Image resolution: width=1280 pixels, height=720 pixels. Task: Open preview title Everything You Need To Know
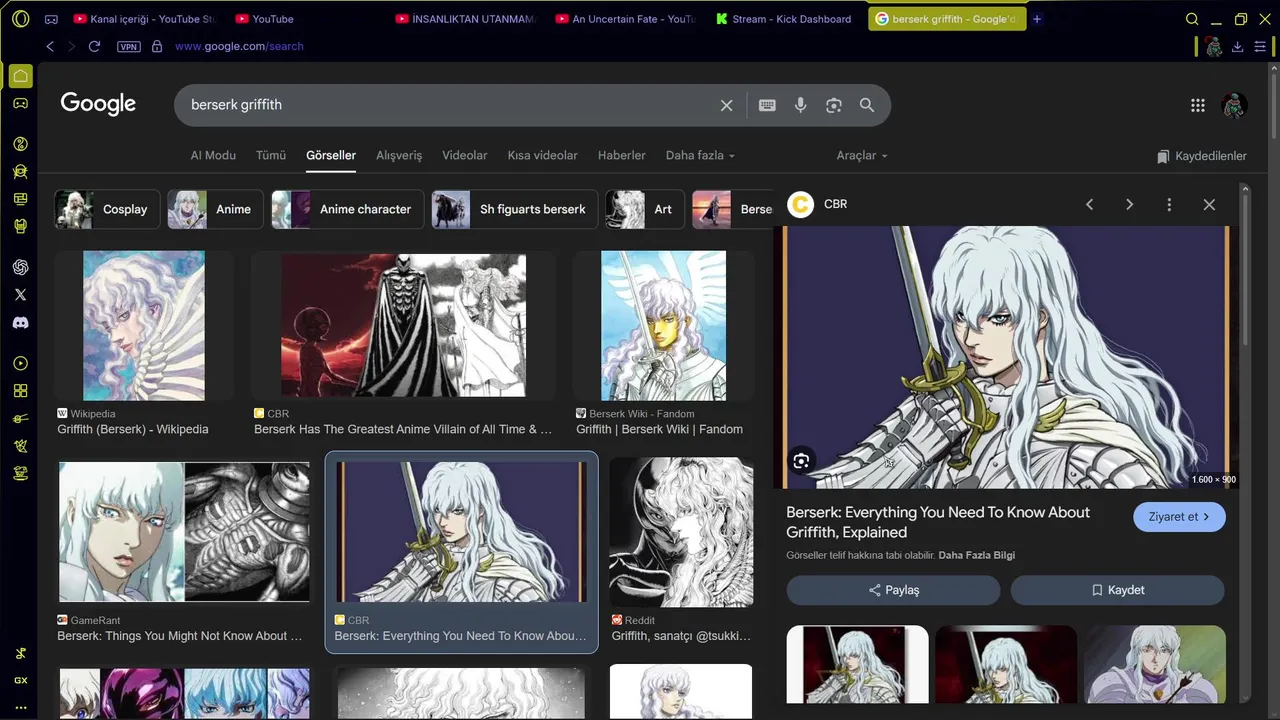click(938, 522)
